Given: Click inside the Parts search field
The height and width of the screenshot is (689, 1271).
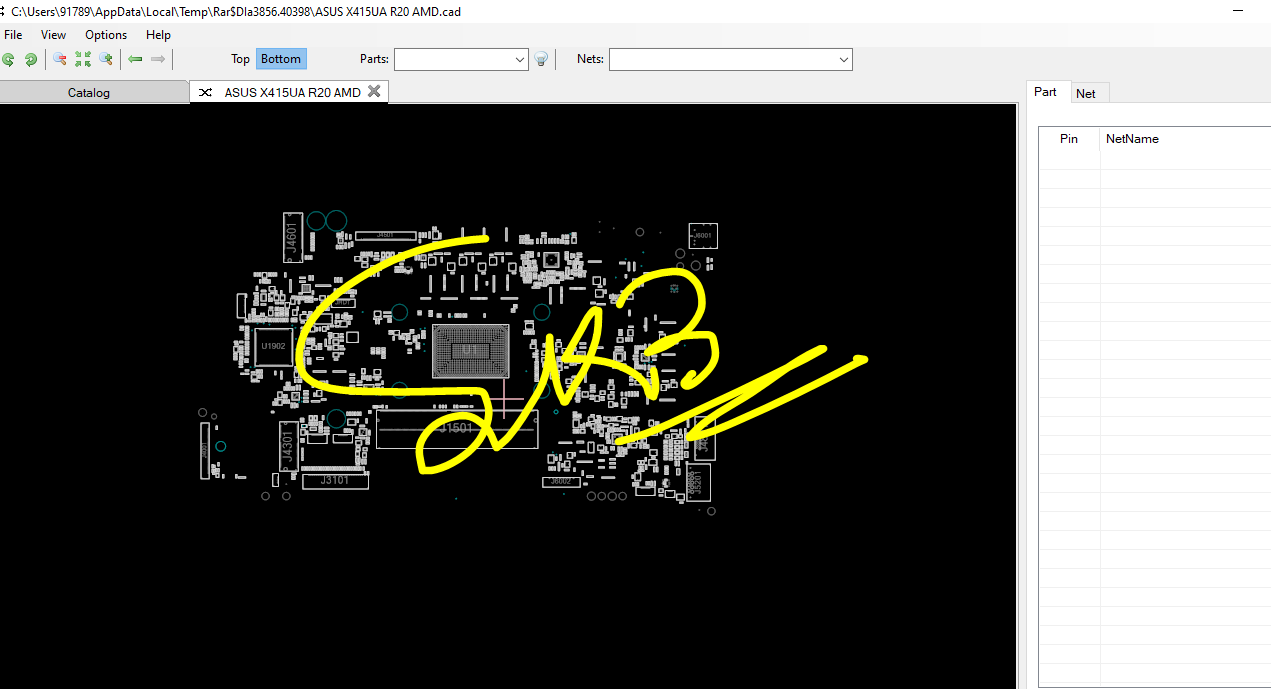Looking at the screenshot, I should [453, 60].
